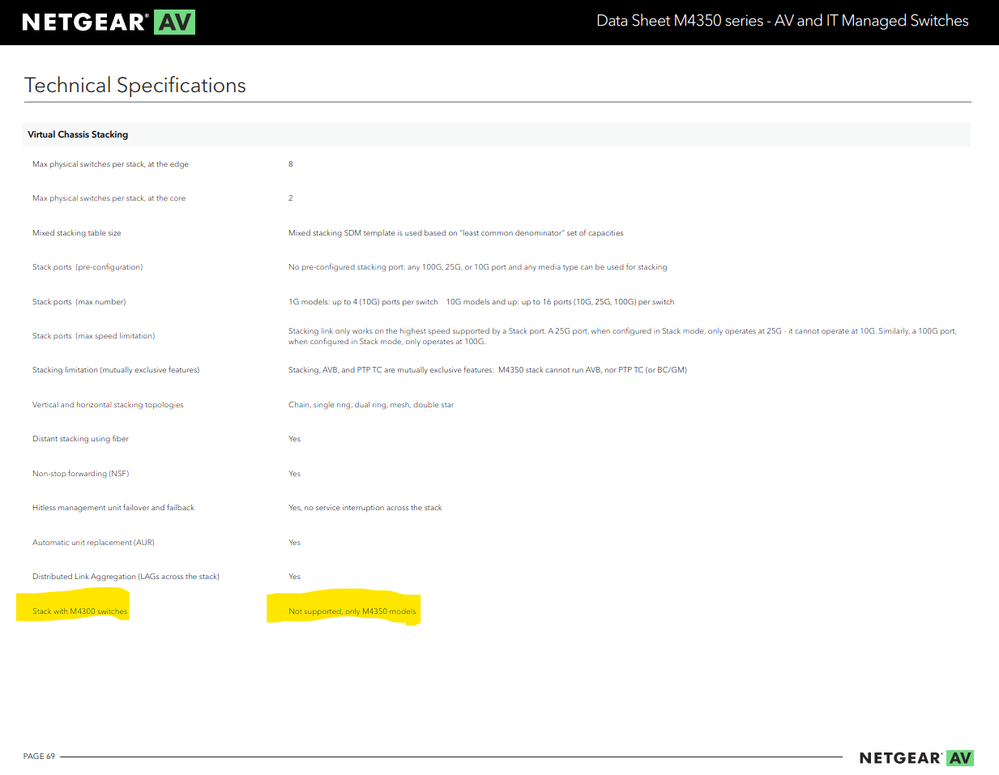Screen dimensions: 999x775
Task: Click 'Yes' for Distant stacking using fiber
Action: pos(294,438)
